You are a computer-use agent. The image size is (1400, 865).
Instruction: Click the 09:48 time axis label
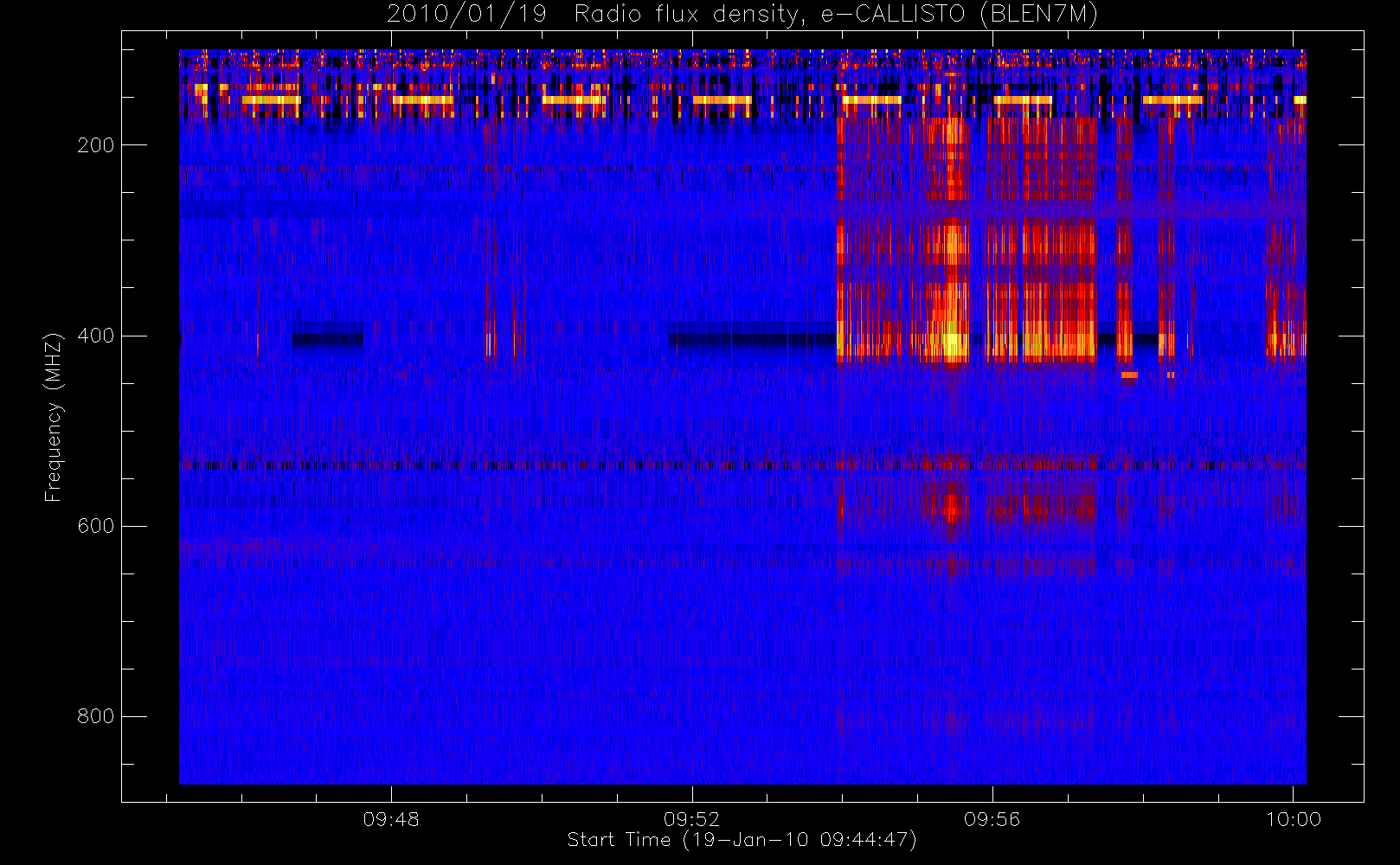[391, 819]
